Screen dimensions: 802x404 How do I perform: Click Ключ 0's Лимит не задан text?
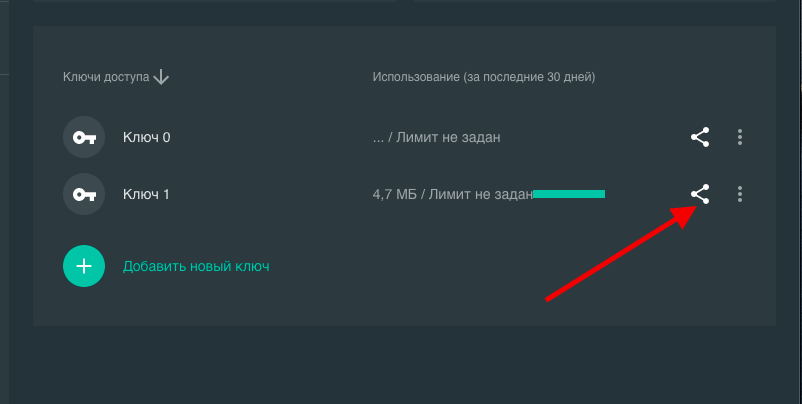click(448, 137)
